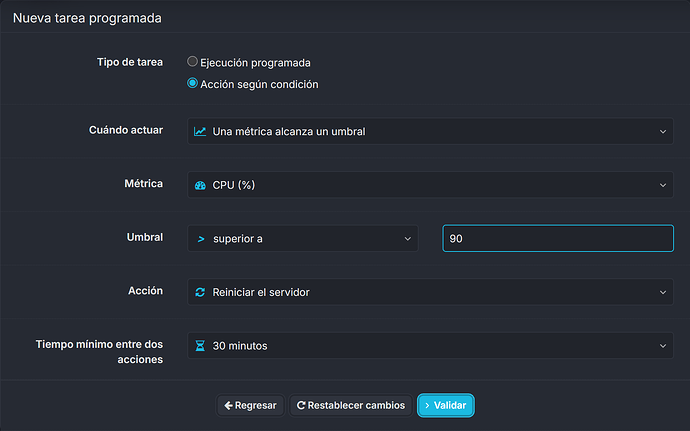Click the 'Tipo de tarea' label
This screenshot has width=690, height=431.
(130, 62)
